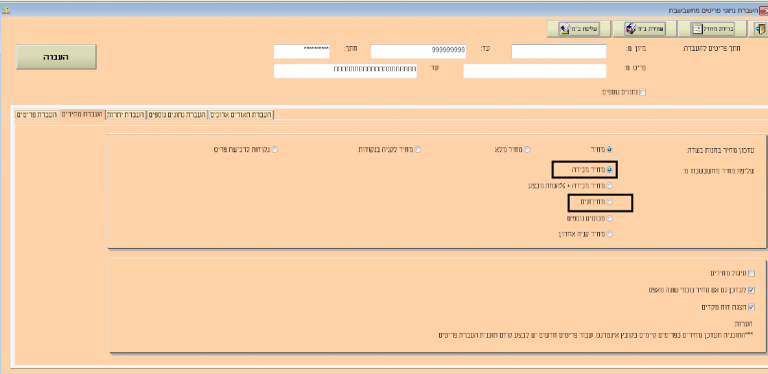Select the מחיר מלא radio option
The width and height of the screenshot is (768, 374).
(527, 150)
